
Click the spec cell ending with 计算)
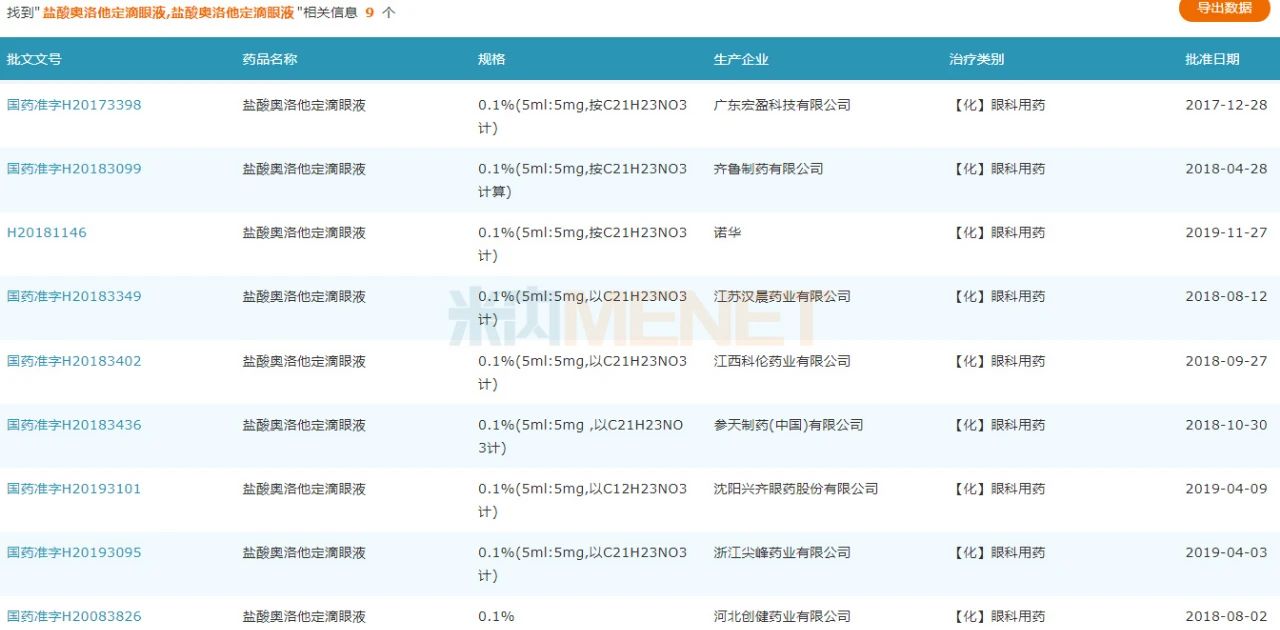pos(583,180)
